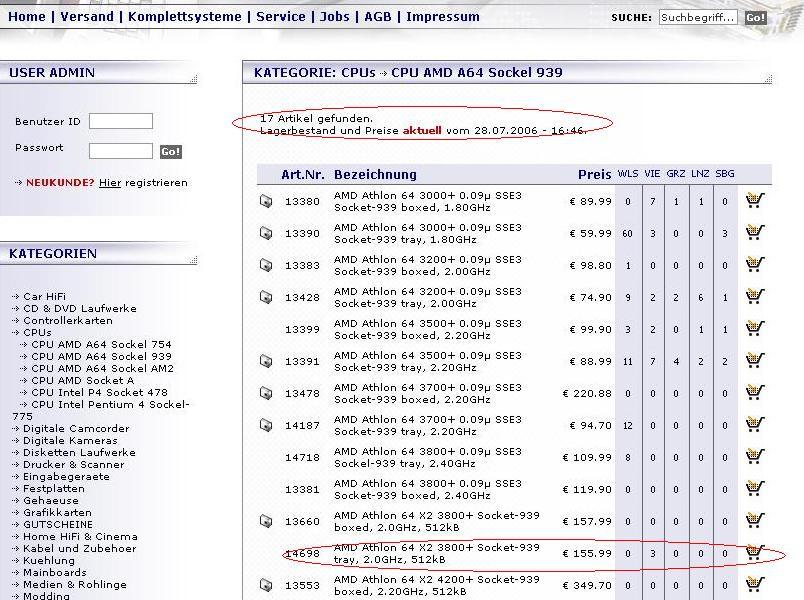The image size is (804, 600).
Task: Add article 13391 to shopping cart
Action: [755, 360]
